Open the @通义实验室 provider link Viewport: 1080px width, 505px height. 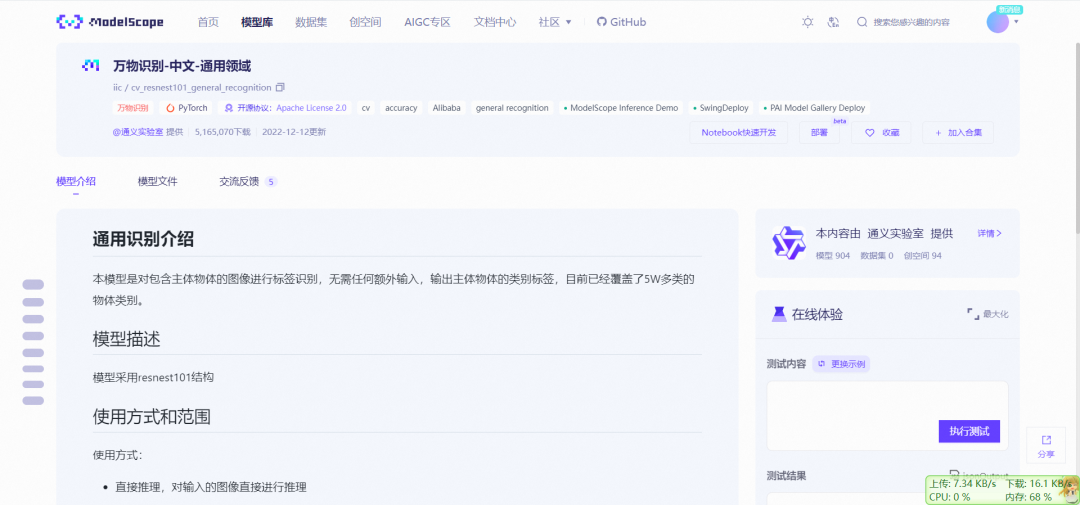[138, 132]
